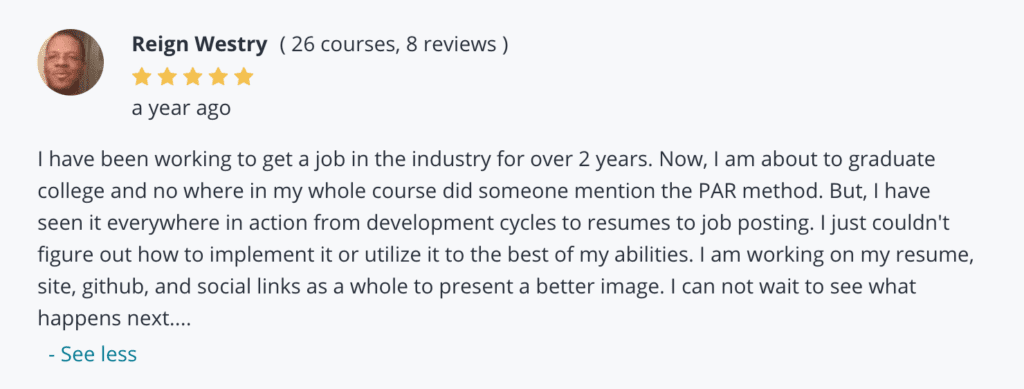Viewport: 1024px width, 389px height.
Task: Click the 'a year ago' timestamp
Action: [x=181, y=108]
